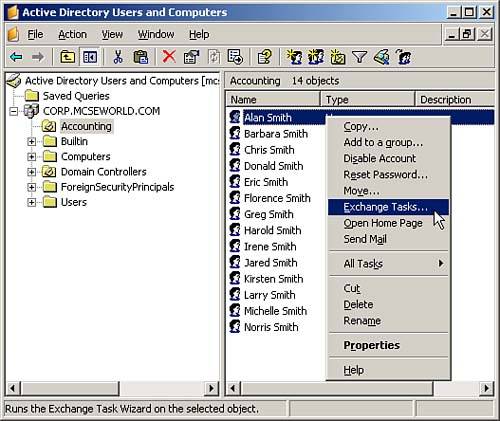The width and height of the screenshot is (500, 421).
Task: Collapse the CORP.MCSEWORLD.COM domain node
Action: pos(14,111)
